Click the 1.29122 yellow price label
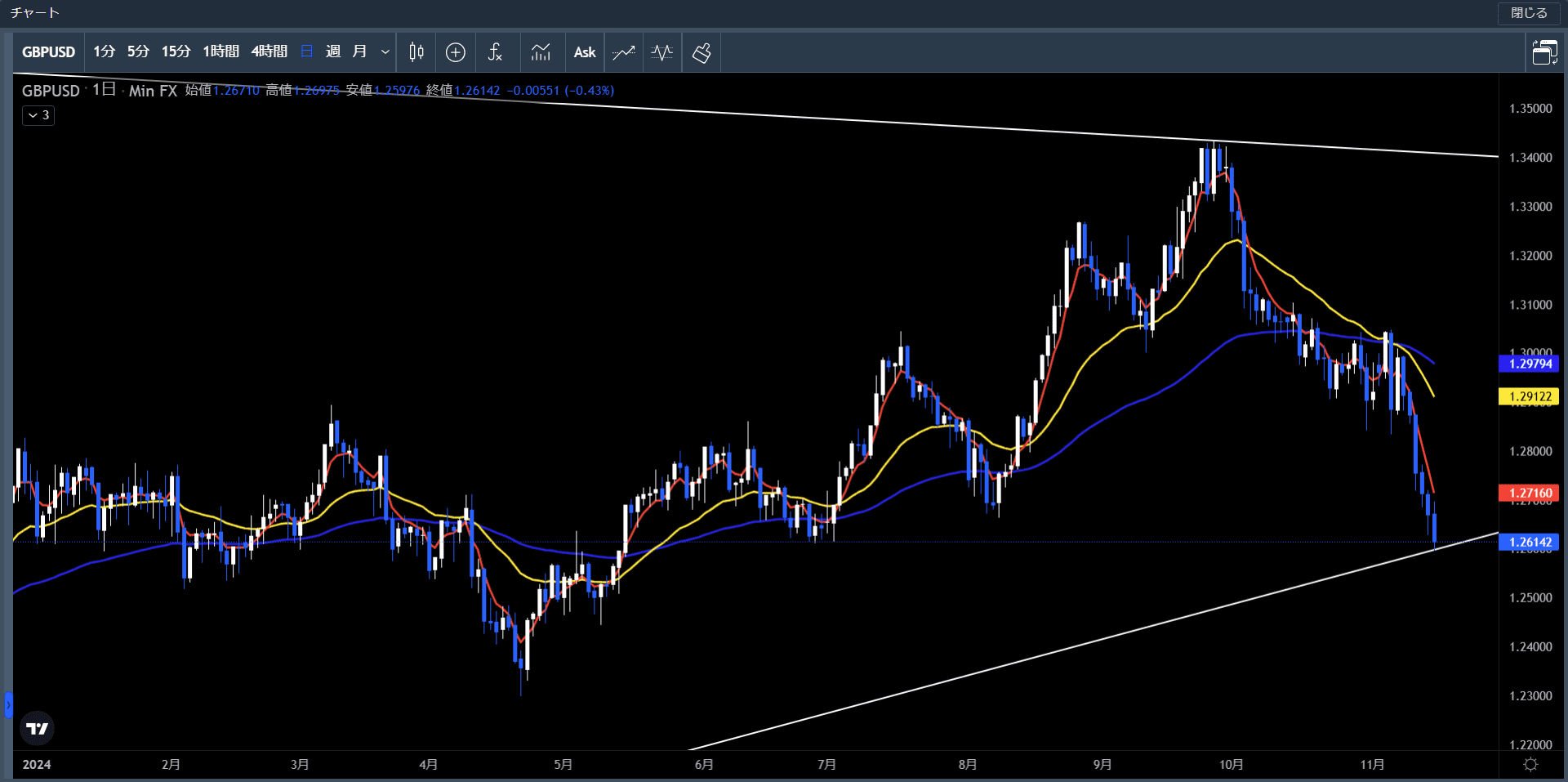The width and height of the screenshot is (1568, 782). pyautogui.click(x=1530, y=396)
